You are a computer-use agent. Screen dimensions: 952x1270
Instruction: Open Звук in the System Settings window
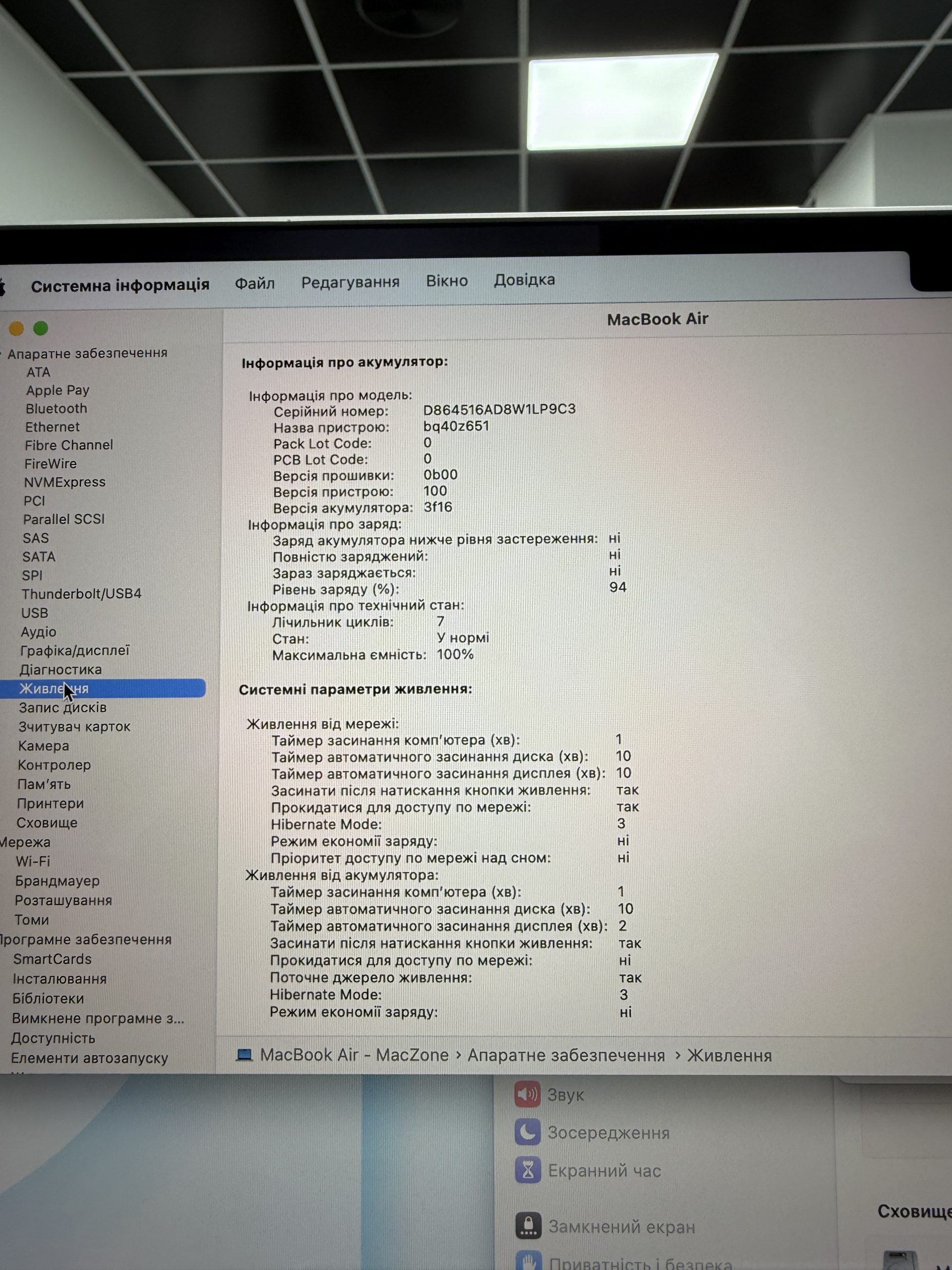tap(549, 1094)
